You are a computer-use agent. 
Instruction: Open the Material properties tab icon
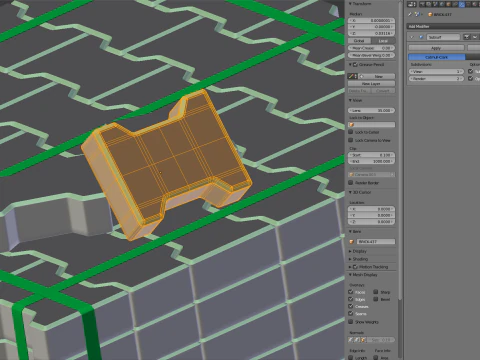pyautogui.click(x=474, y=4)
